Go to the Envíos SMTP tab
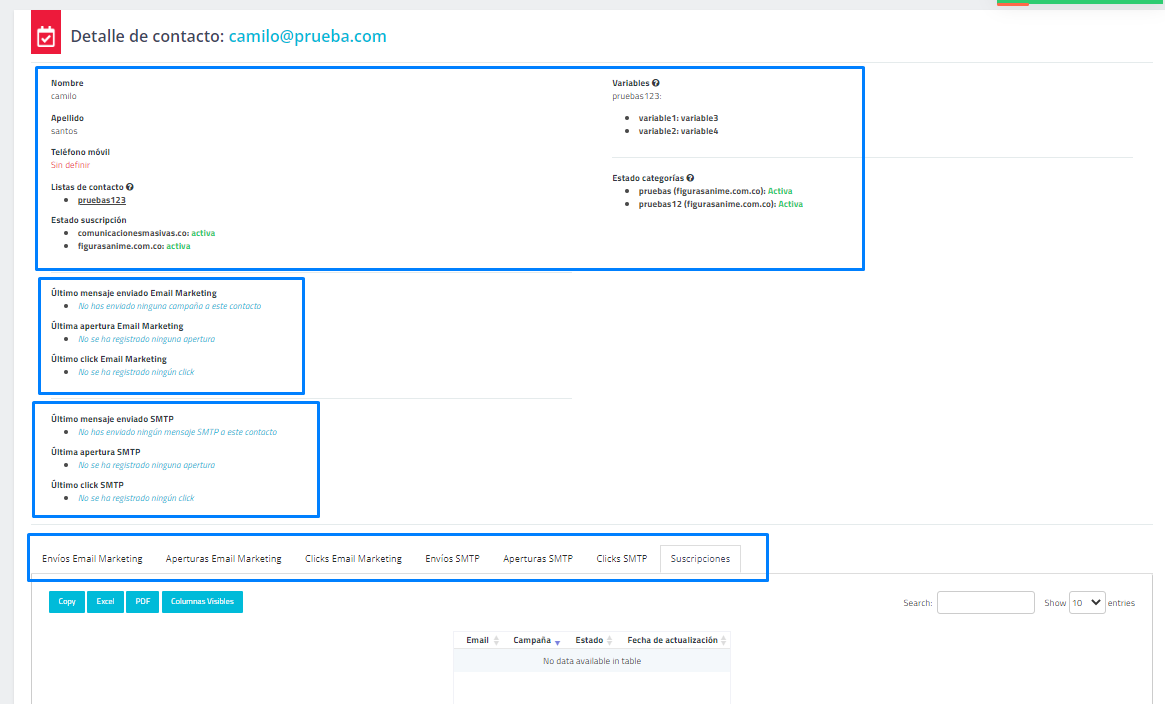Screen dimensions: 1165x704 pos(452,559)
